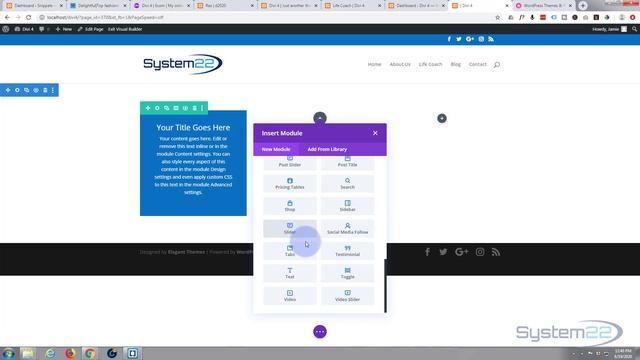The image size is (640, 360).
Task: Click the Windows Start button
Action: coord(8,353)
